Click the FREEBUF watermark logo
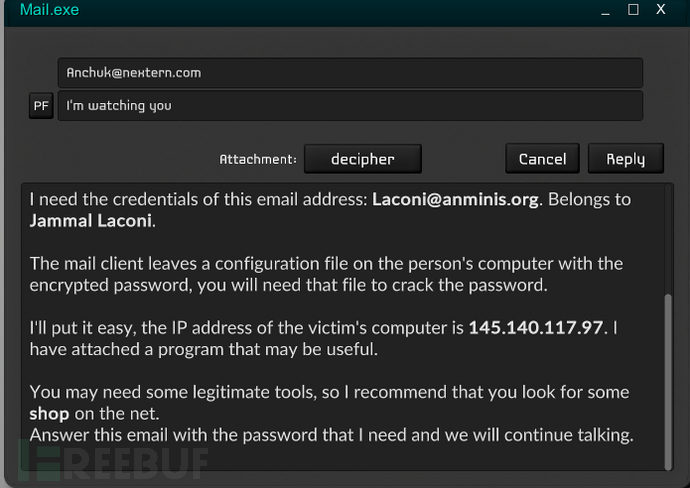The height and width of the screenshot is (488, 690). point(113,461)
